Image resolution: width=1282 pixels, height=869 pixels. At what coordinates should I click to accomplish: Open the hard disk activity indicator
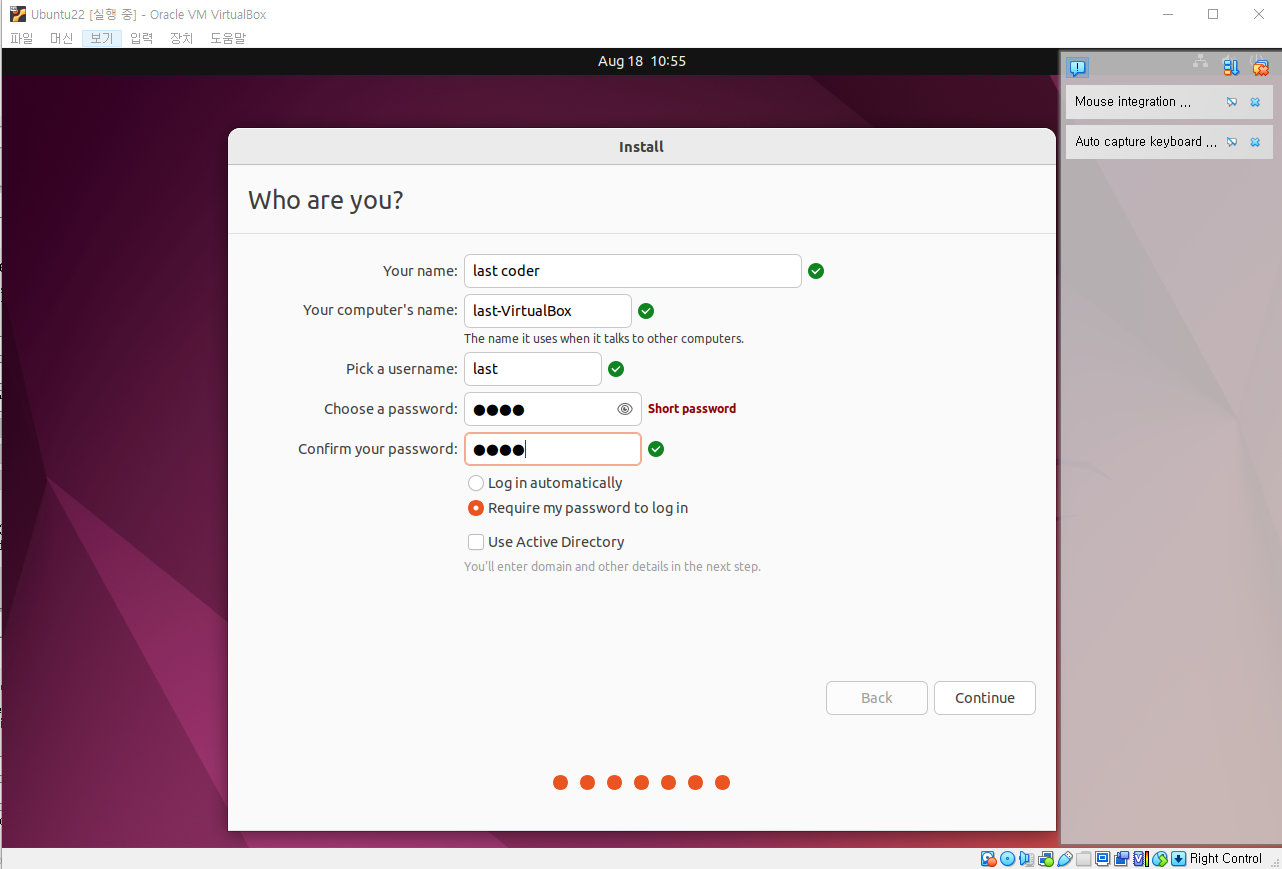click(x=988, y=858)
